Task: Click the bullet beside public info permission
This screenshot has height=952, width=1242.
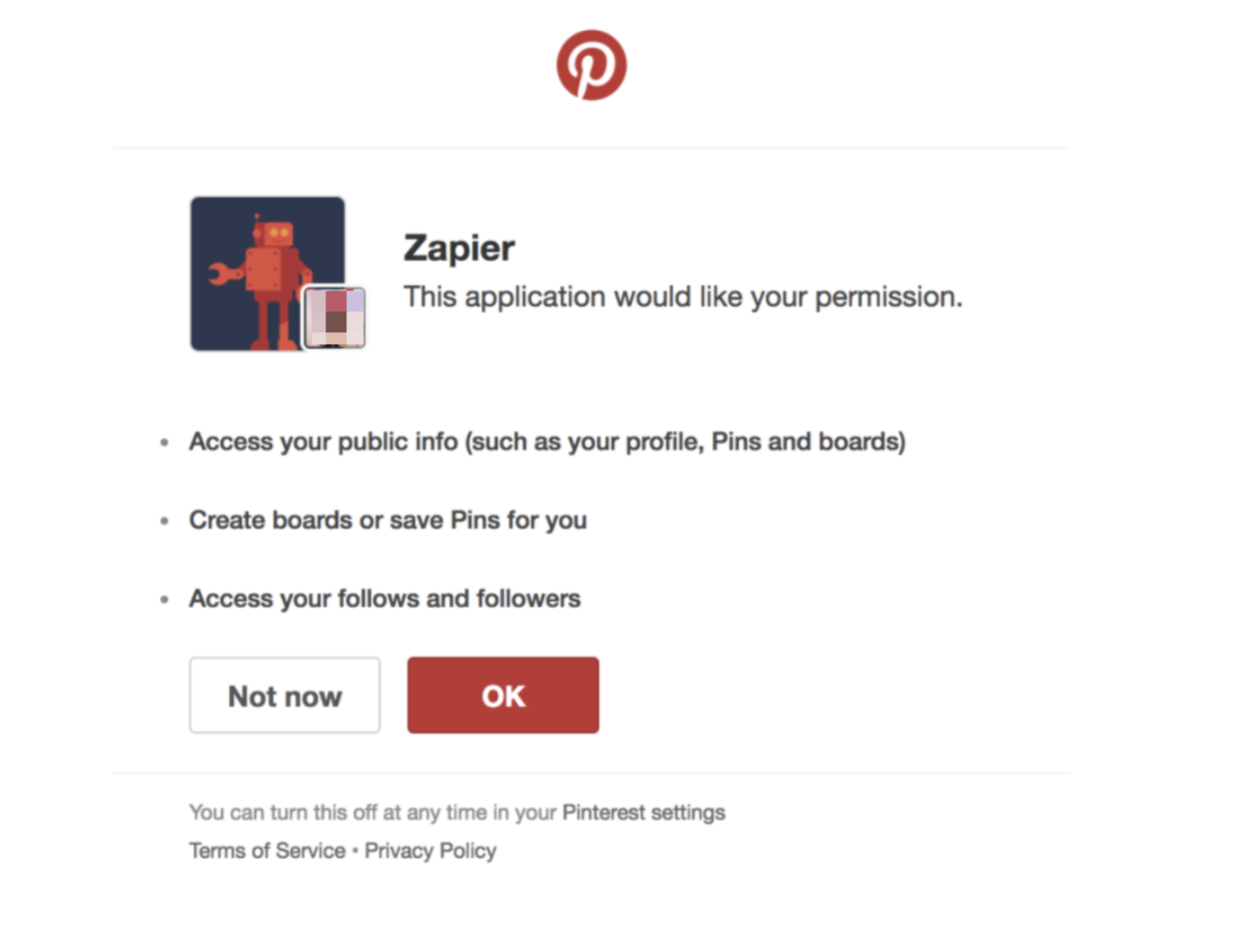Action: tap(165, 442)
